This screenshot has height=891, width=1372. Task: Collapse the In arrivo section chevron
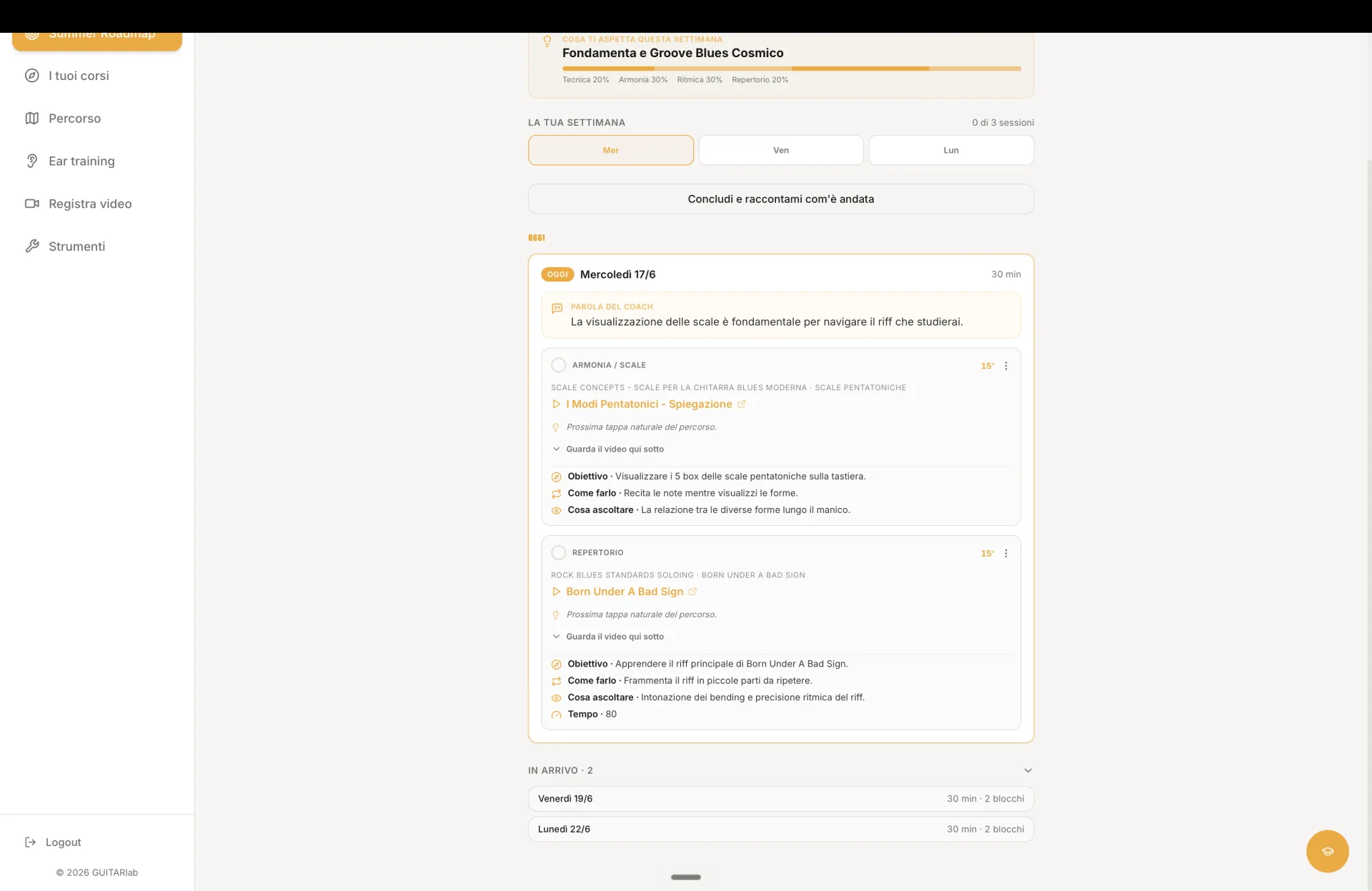[x=1028, y=770]
